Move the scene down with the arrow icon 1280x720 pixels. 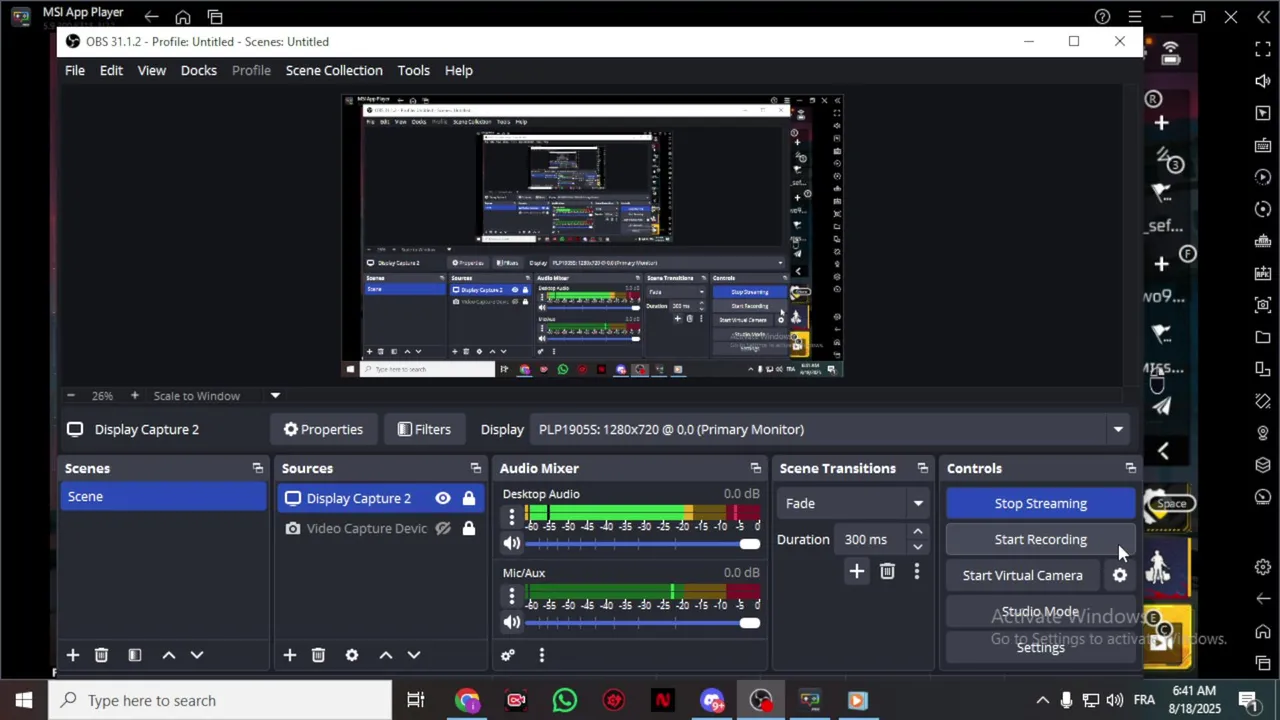pos(197,655)
